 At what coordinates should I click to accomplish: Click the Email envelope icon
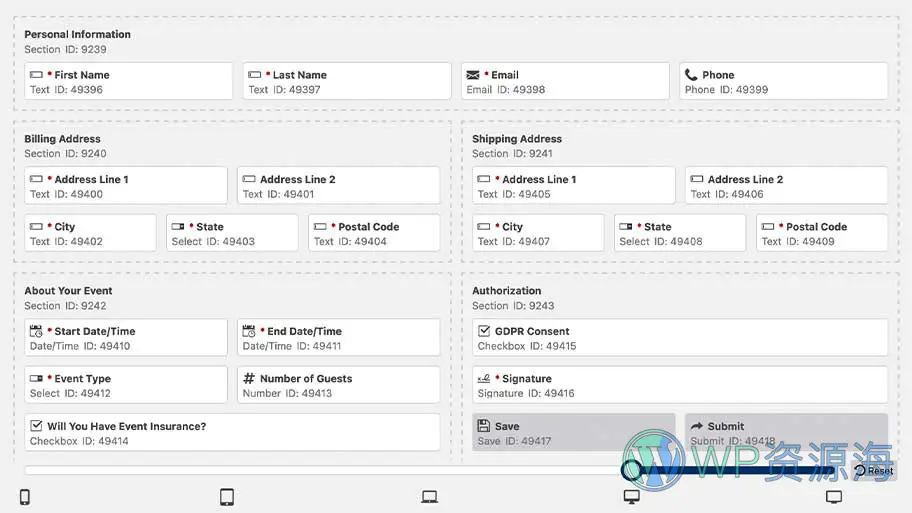tap(473, 75)
